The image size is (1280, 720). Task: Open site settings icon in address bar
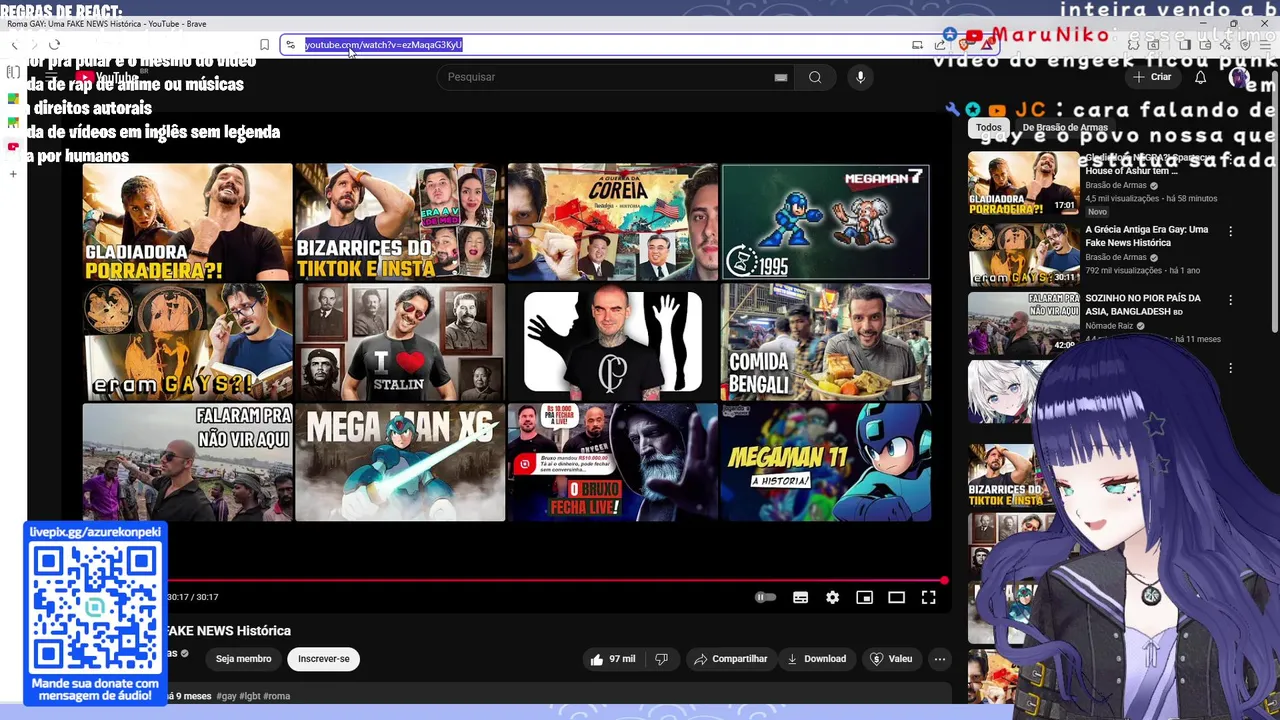[x=290, y=45]
